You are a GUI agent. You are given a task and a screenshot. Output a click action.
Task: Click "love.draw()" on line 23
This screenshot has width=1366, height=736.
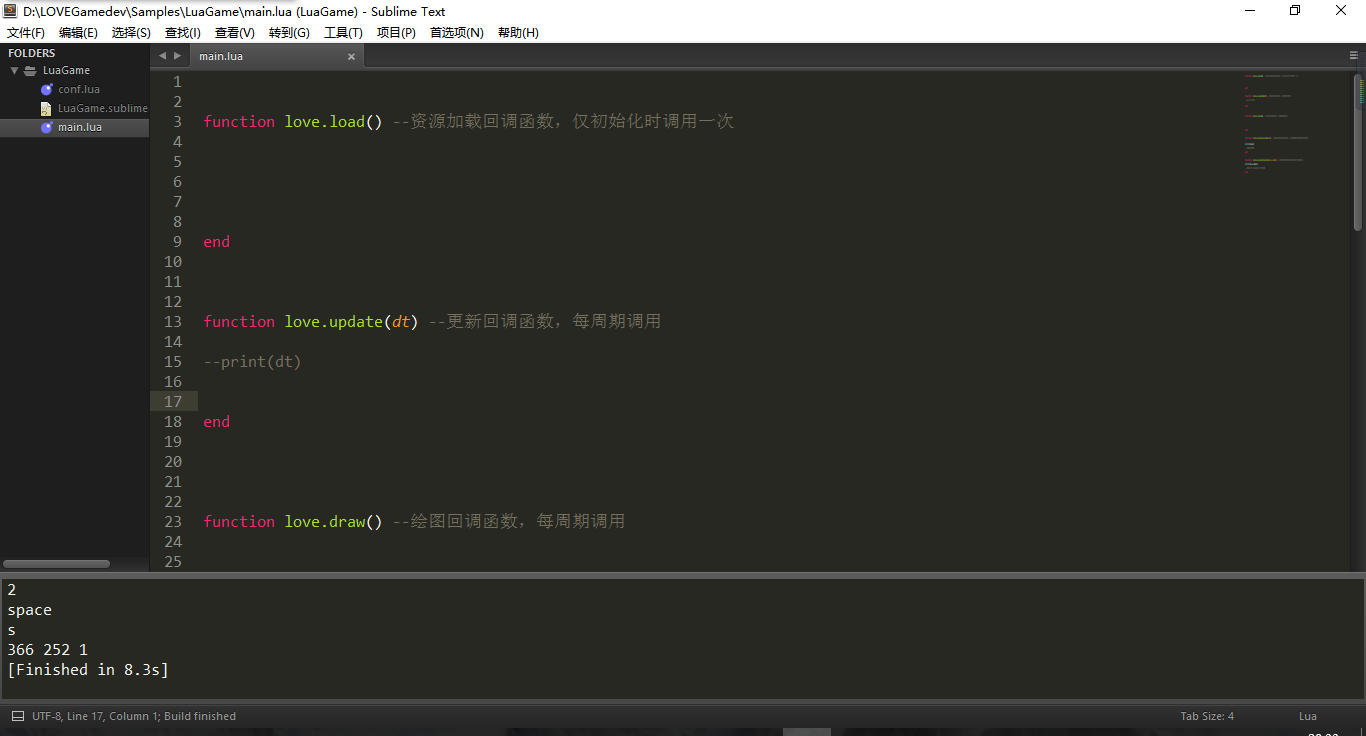pyautogui.click(x=334, y=522)
